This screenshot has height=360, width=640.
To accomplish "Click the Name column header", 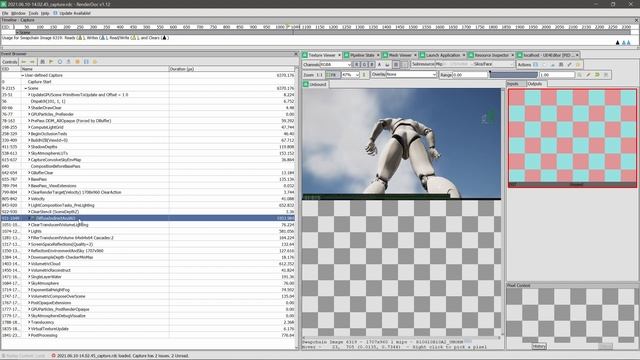I will pos(95,69).
